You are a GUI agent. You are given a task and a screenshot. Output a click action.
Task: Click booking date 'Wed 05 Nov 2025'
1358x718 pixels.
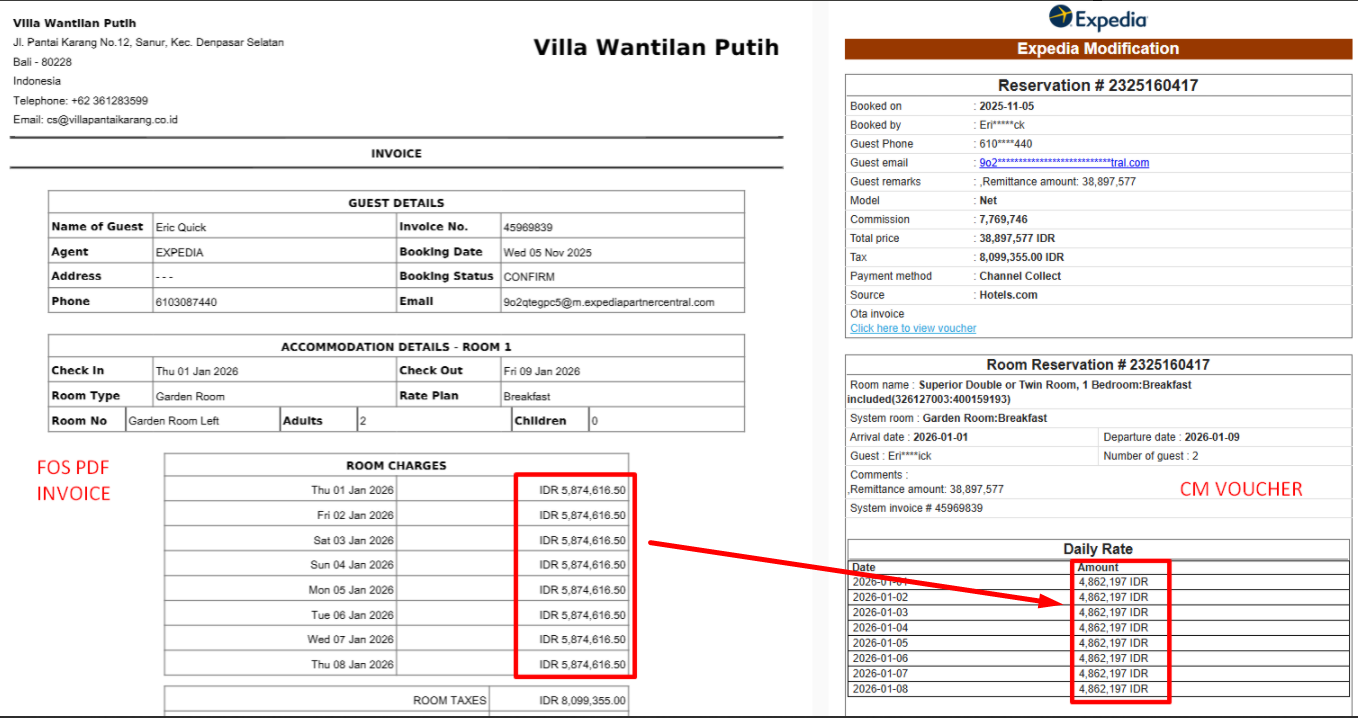pos(547,253)
